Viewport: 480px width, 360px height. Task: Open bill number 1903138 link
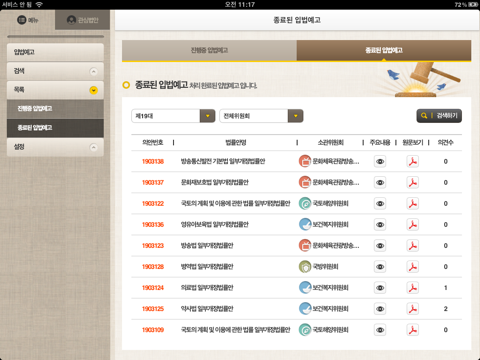153,162
